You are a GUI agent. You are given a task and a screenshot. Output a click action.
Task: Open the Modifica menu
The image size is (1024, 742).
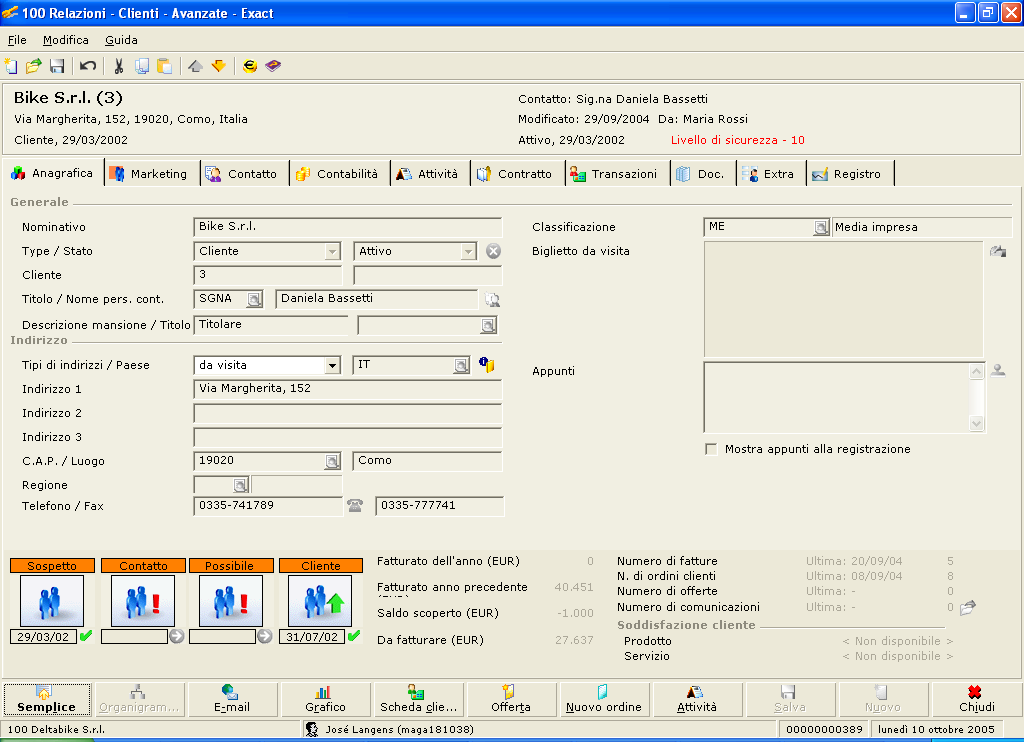[65, 40]
